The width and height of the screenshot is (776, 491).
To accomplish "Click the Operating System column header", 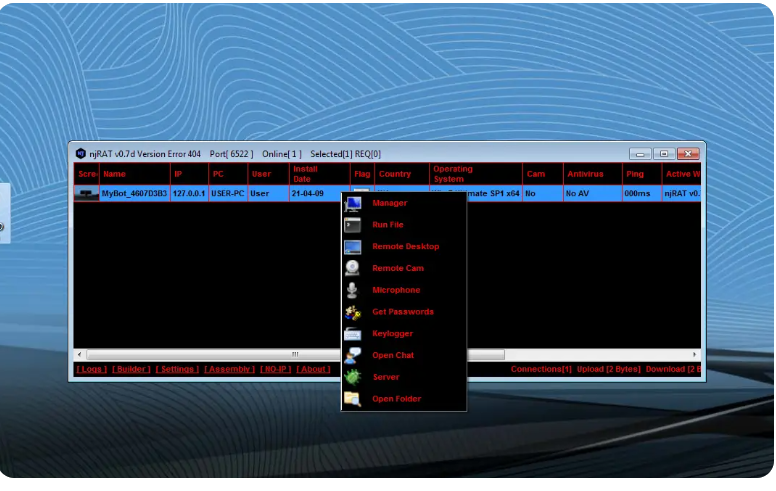I will click(x=476, y=174).
